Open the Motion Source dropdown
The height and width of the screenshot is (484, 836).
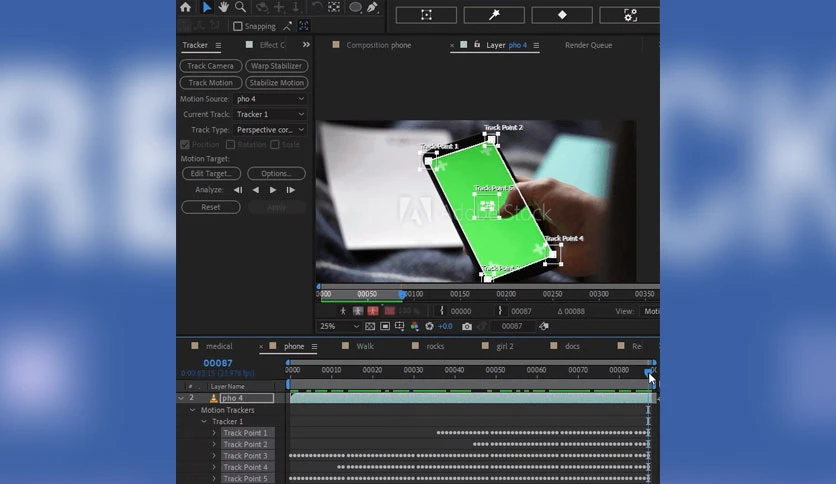(270, 99)
